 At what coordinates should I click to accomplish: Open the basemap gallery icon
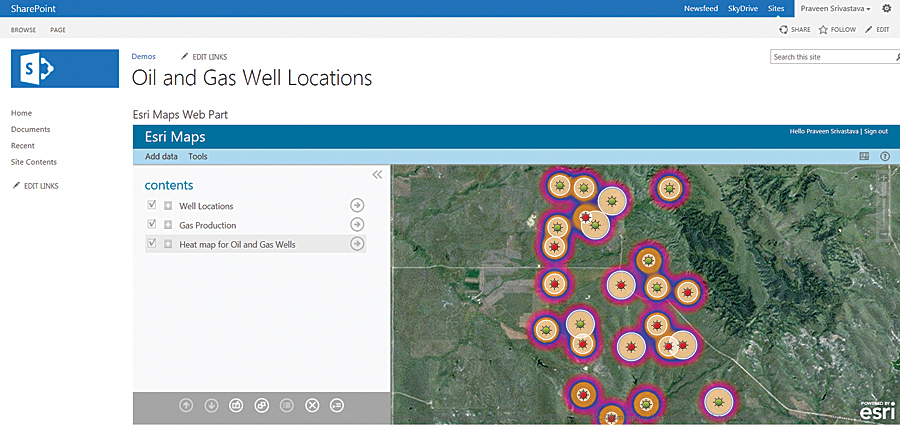point(864,156)
